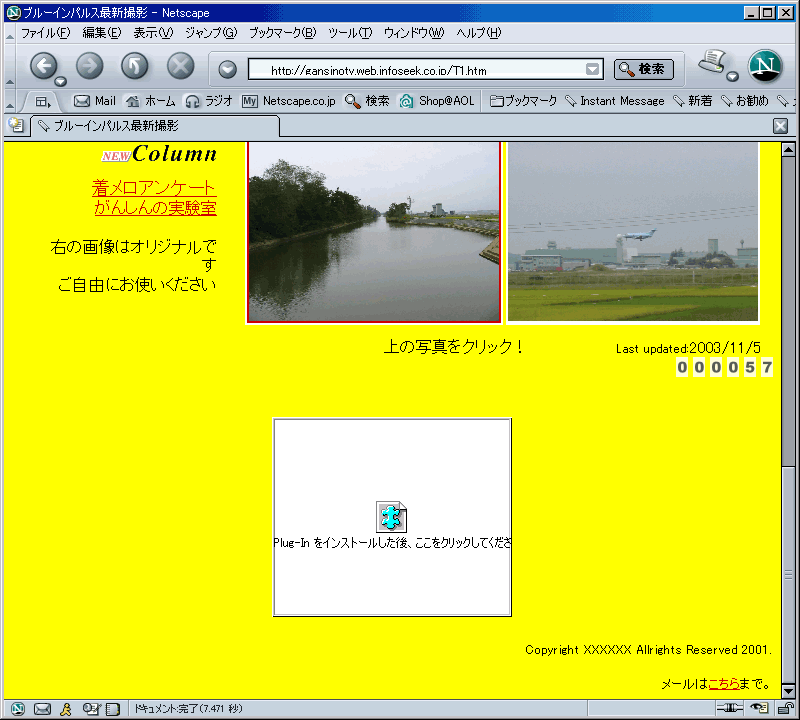Open the ブックマーク(B) menu
The image size is (800, 720).
tap(283, 33)
